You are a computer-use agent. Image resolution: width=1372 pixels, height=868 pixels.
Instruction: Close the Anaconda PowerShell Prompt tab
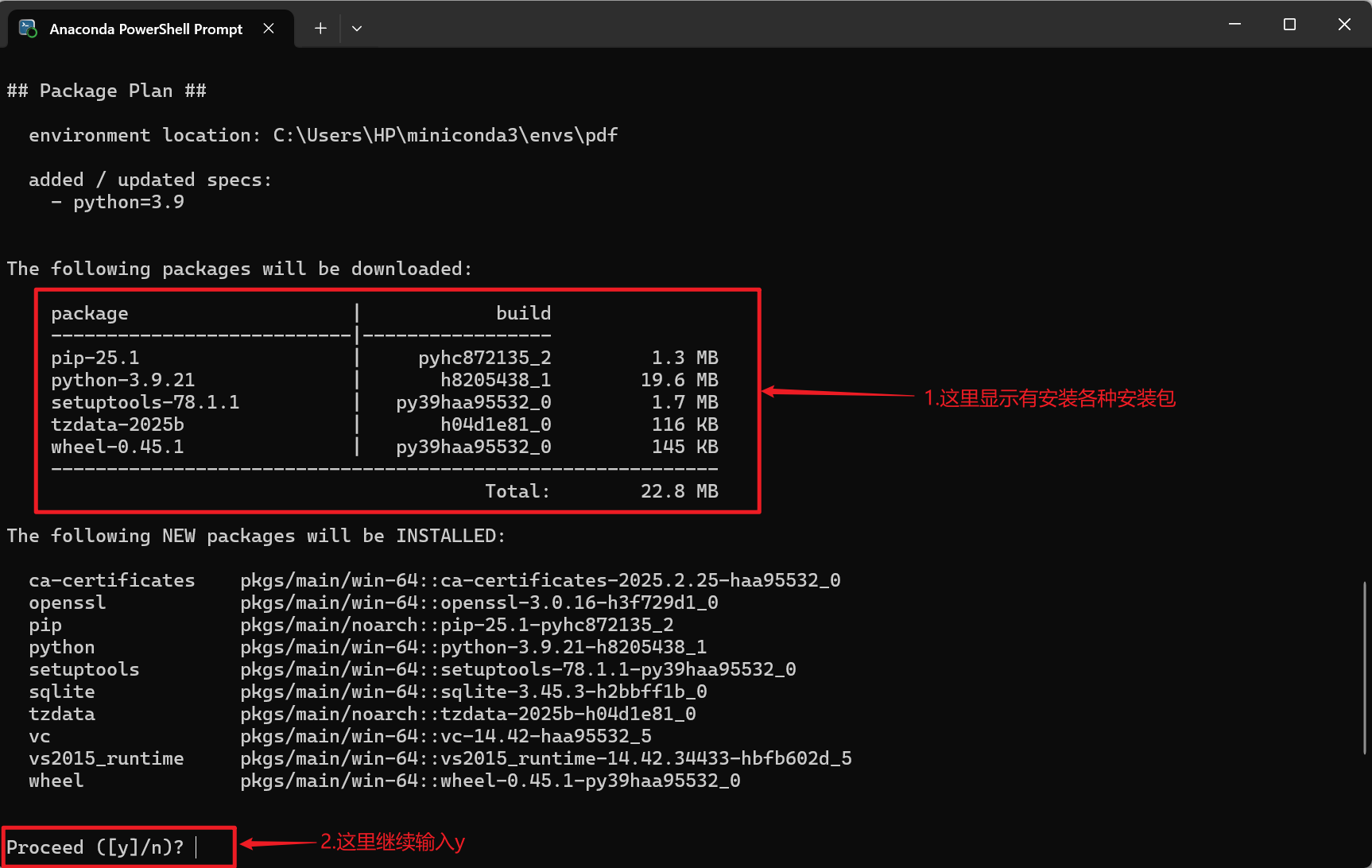coord(269,29)
